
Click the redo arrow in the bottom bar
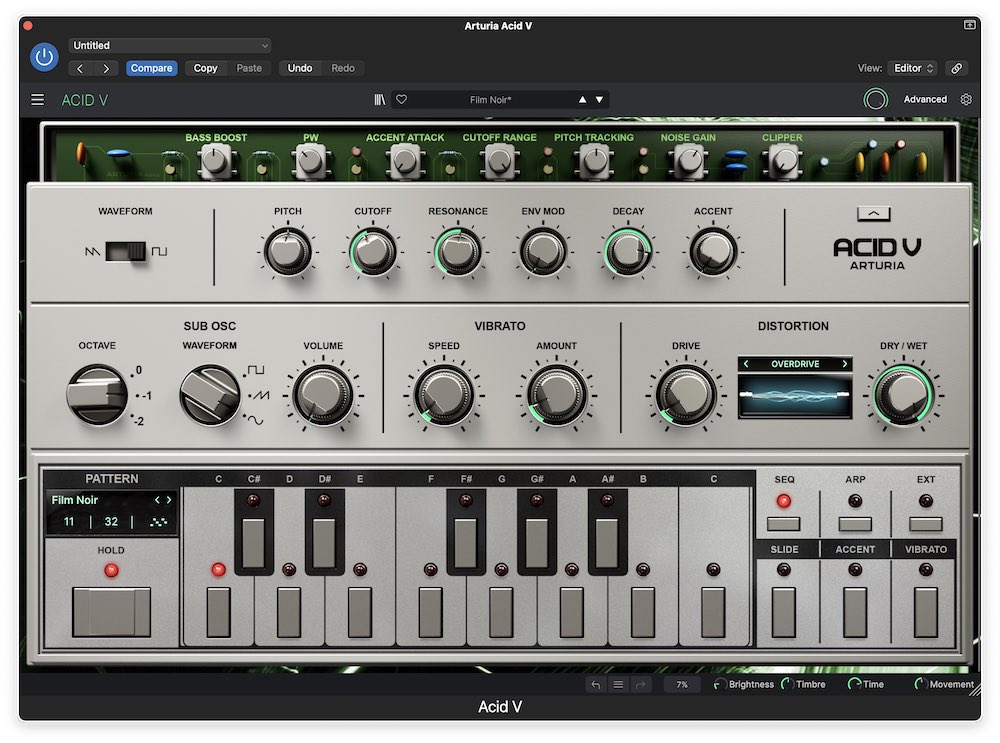pos(640,684)
